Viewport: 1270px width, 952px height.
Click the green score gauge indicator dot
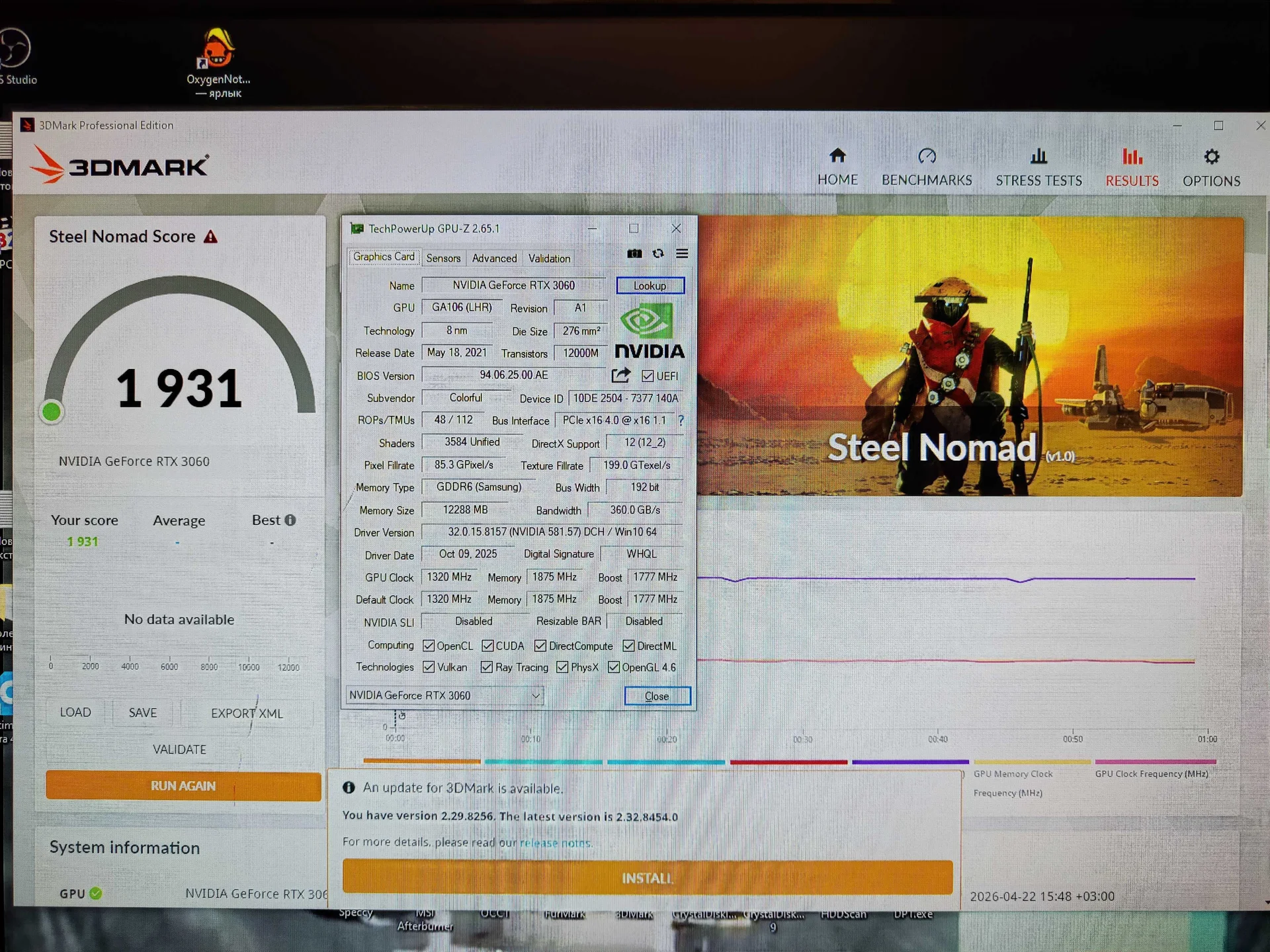pos(52,412)
